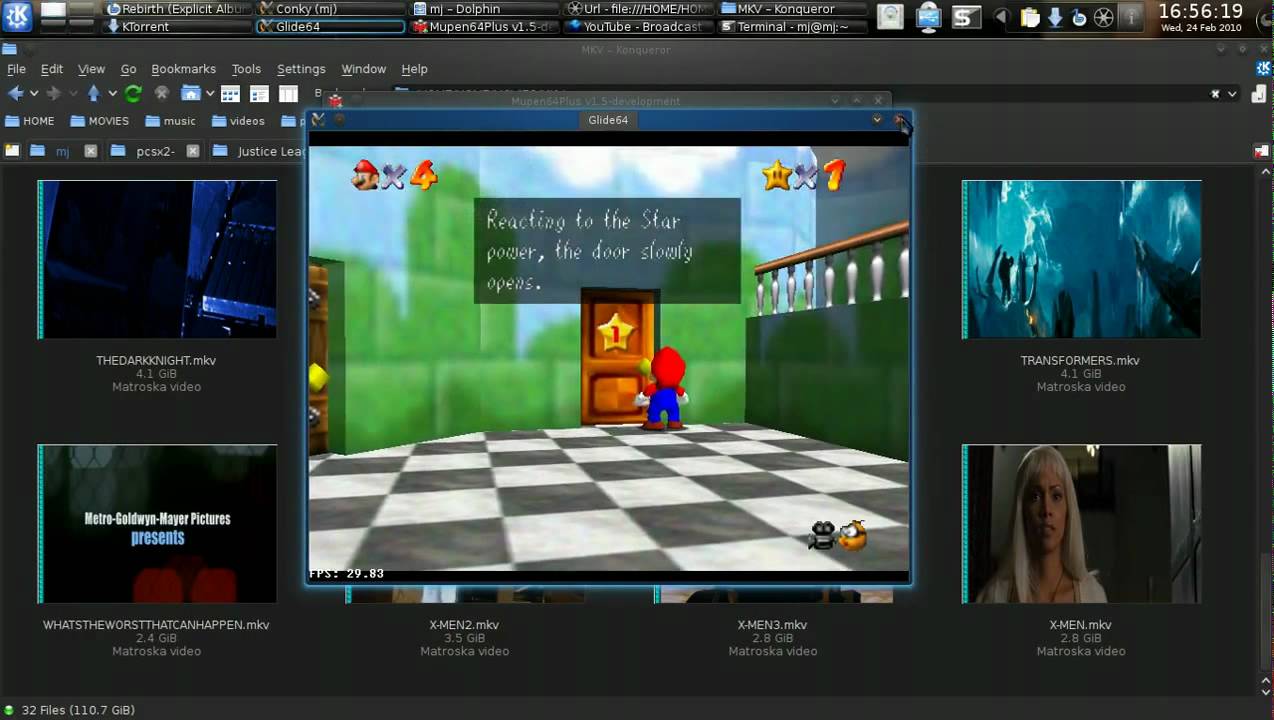The width and height of the screenshot is (1274, 720).
Task: Open the Settings menu
Action: click(x=301, y=69)
